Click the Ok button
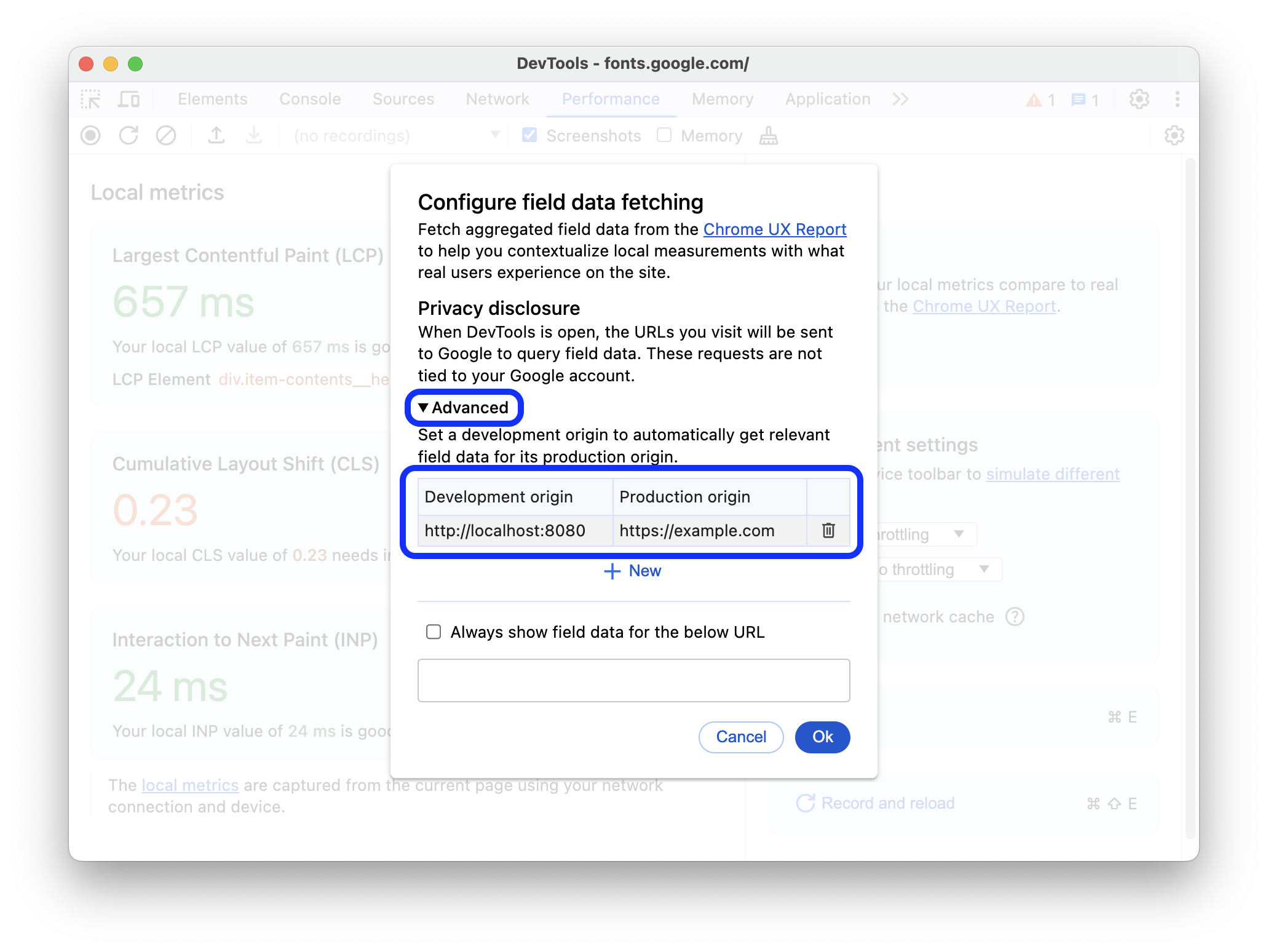The height and width of the screenshot is (952, 1268). tap(822, 737)
